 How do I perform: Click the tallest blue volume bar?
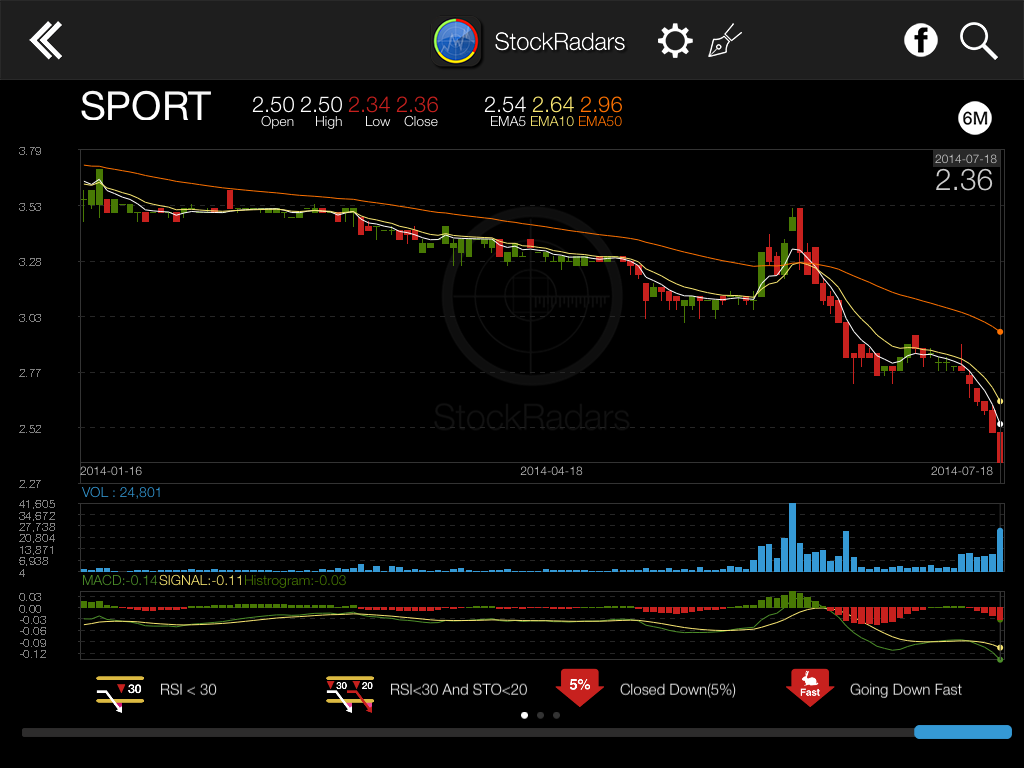pos(792,537)
